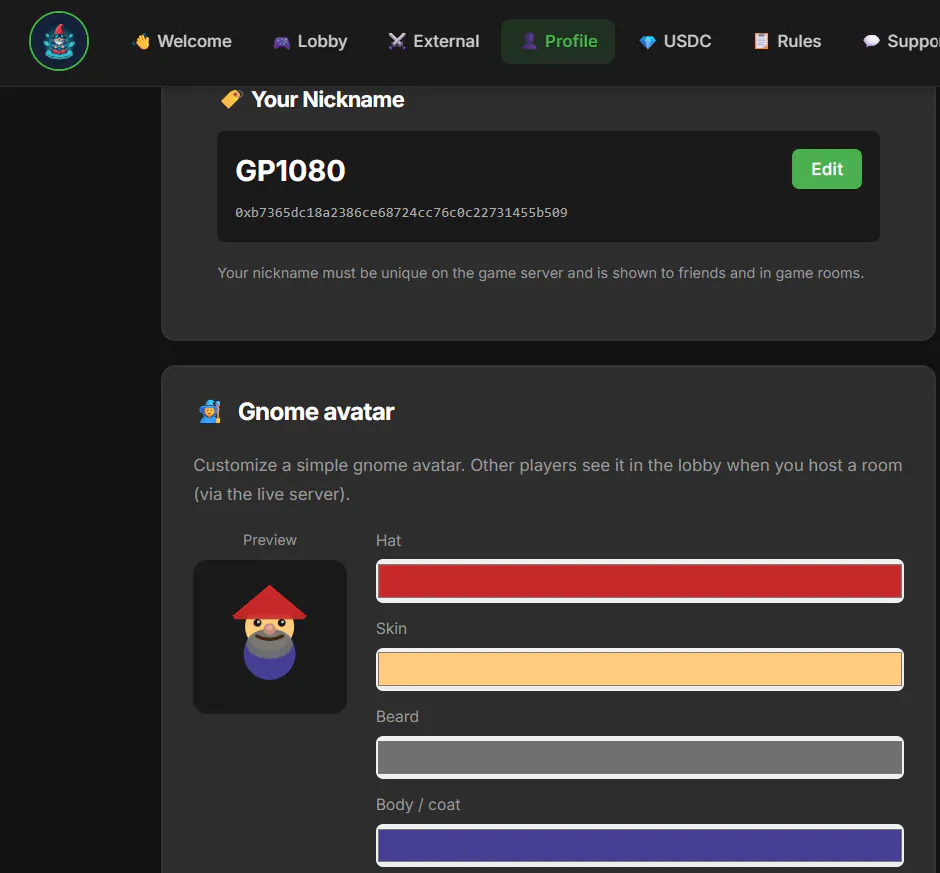Click the Customize a simple gnome avatar description

click(x=548, y=480)
